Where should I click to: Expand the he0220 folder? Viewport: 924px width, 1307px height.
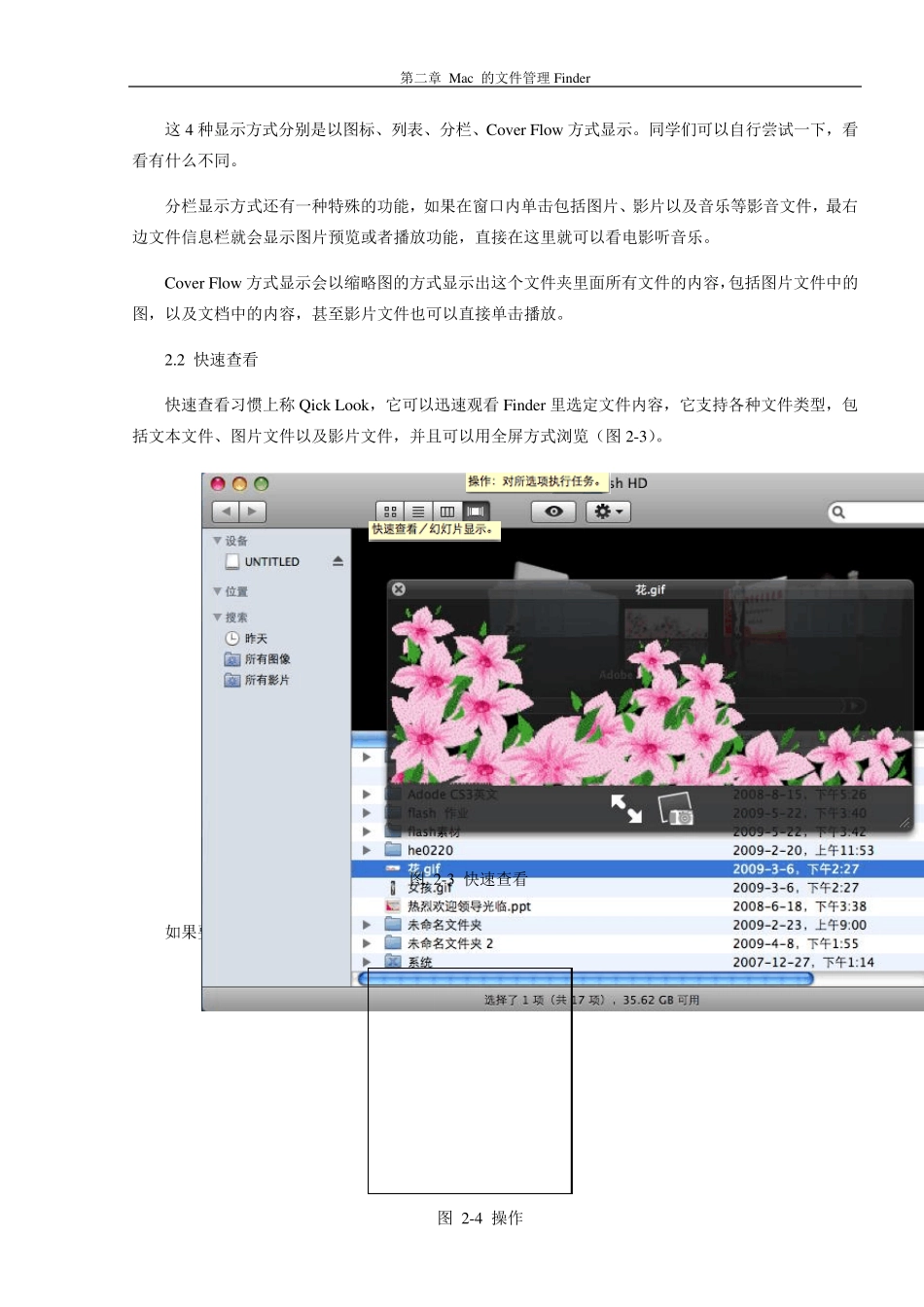[367, 850]
